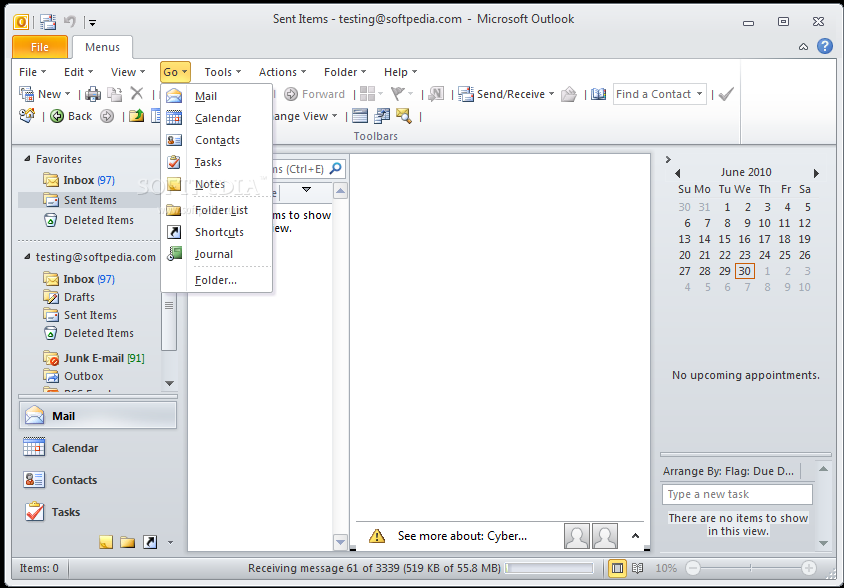844x588 pixels.
Task: Click the Address Book icon
Action: [x=599, y=94]
